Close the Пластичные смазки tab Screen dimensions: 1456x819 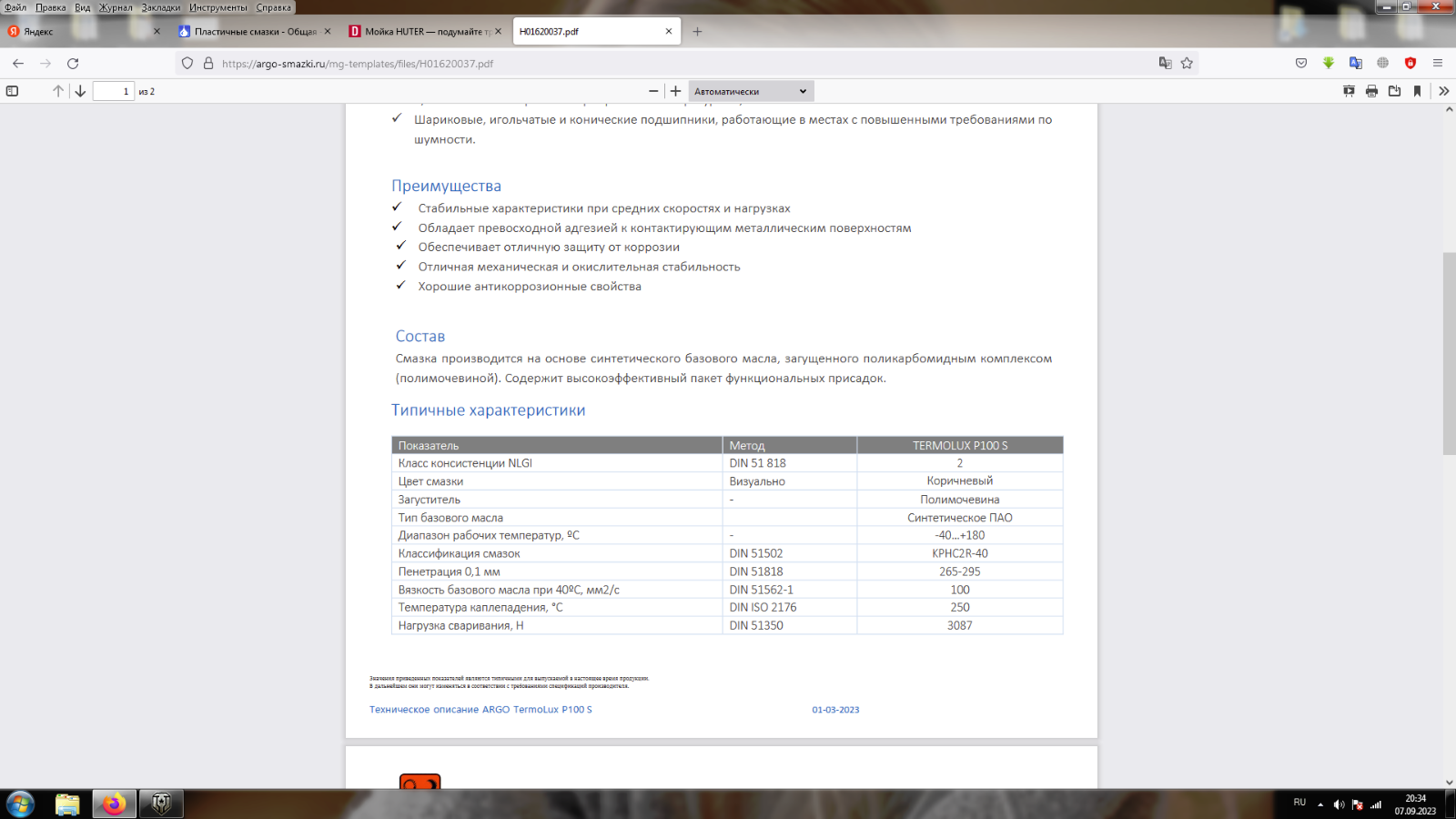328,31
